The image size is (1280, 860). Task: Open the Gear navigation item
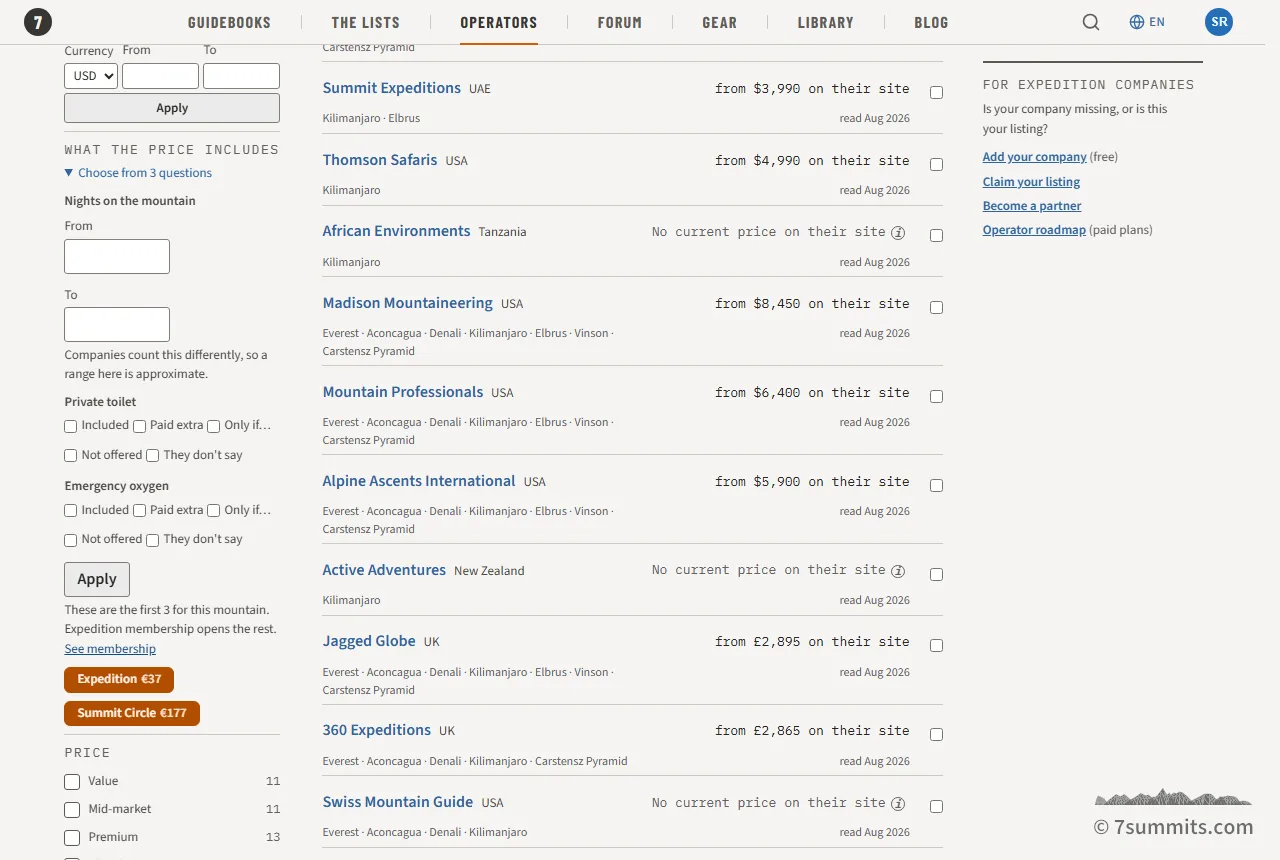720,22
